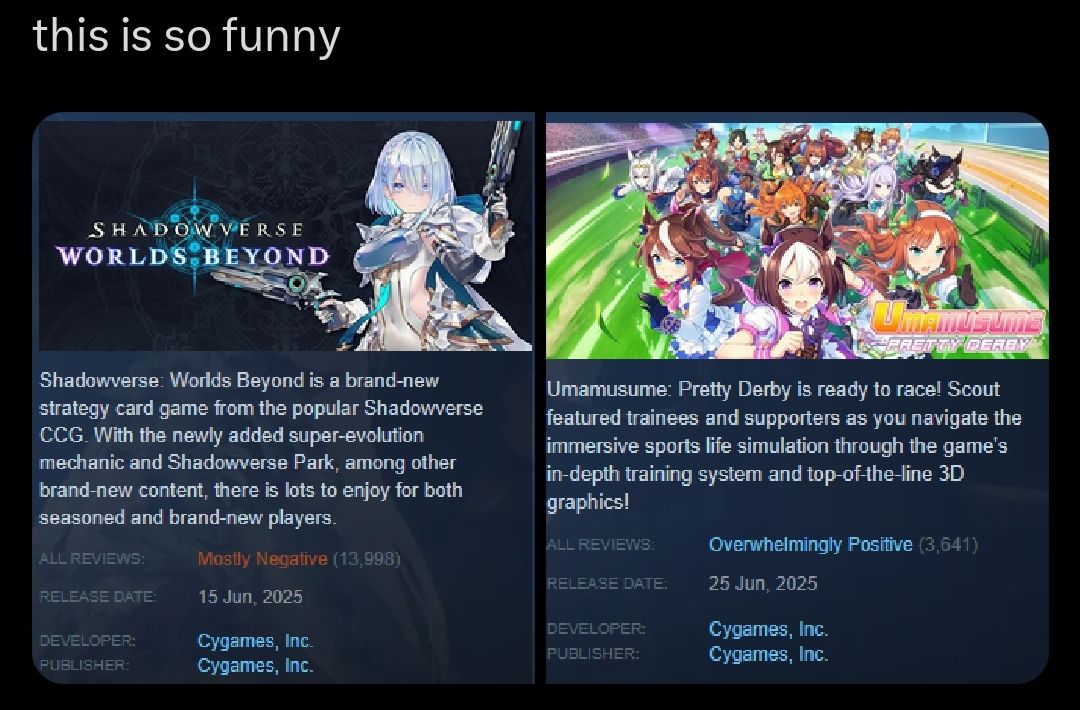This screenshot has width=1080, height=710.
Task: Open the Mostly Negative reviews link
Action: click(x=262, y=558)
